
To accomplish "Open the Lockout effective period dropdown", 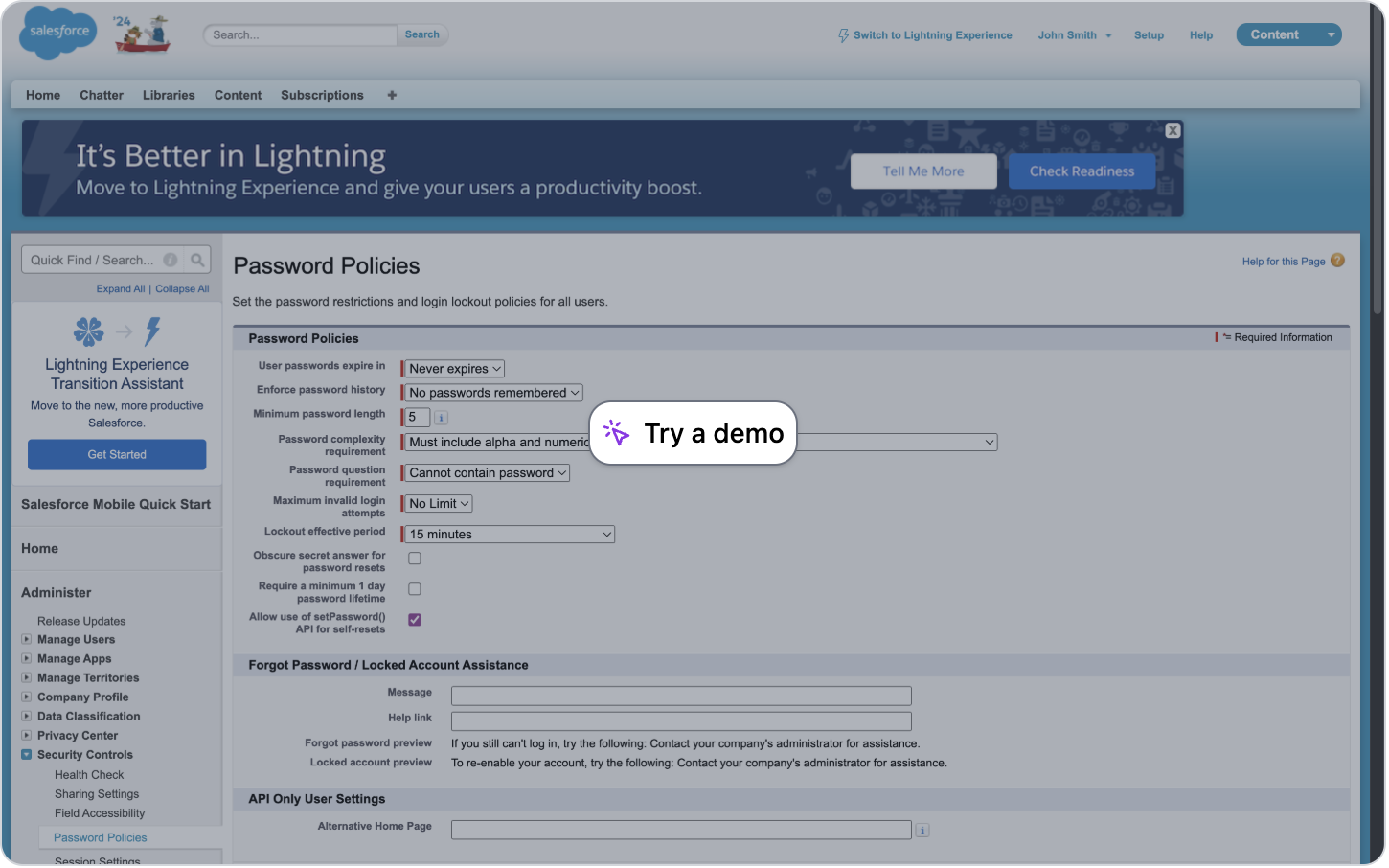I will point(508,534).
